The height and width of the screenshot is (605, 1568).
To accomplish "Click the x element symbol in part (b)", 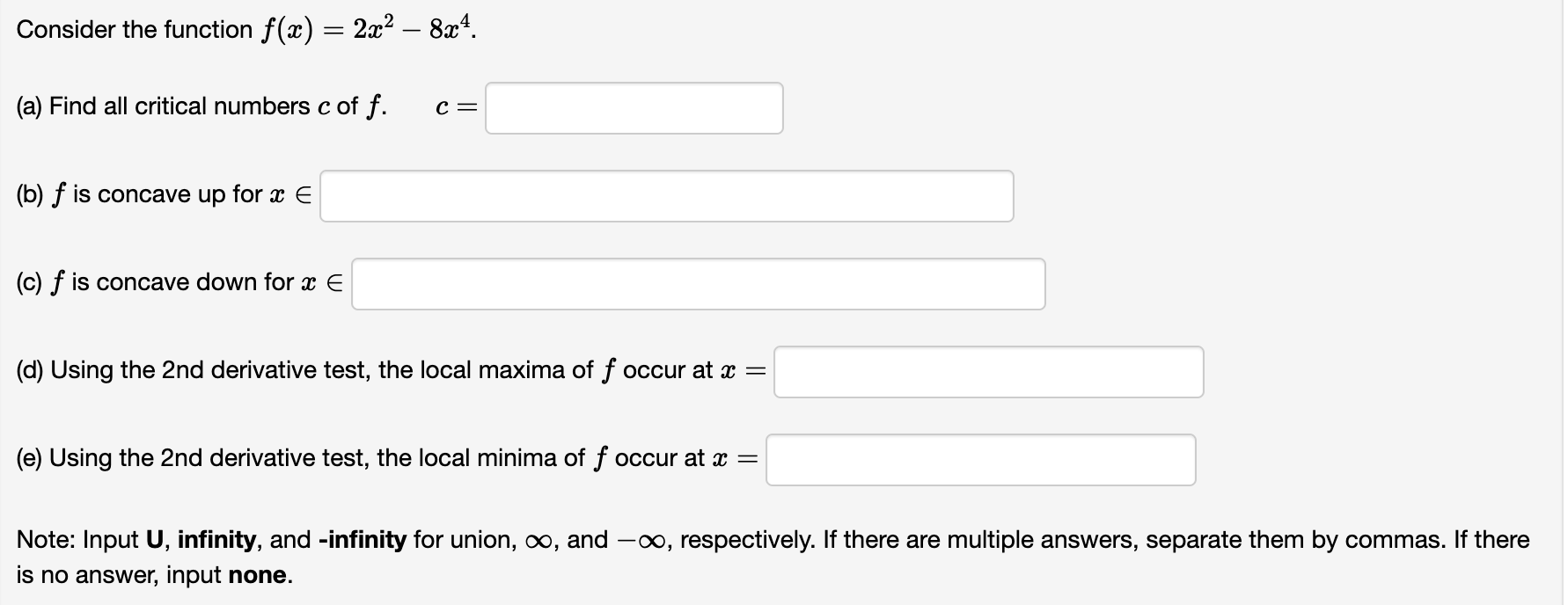I will tap(275, 194).
